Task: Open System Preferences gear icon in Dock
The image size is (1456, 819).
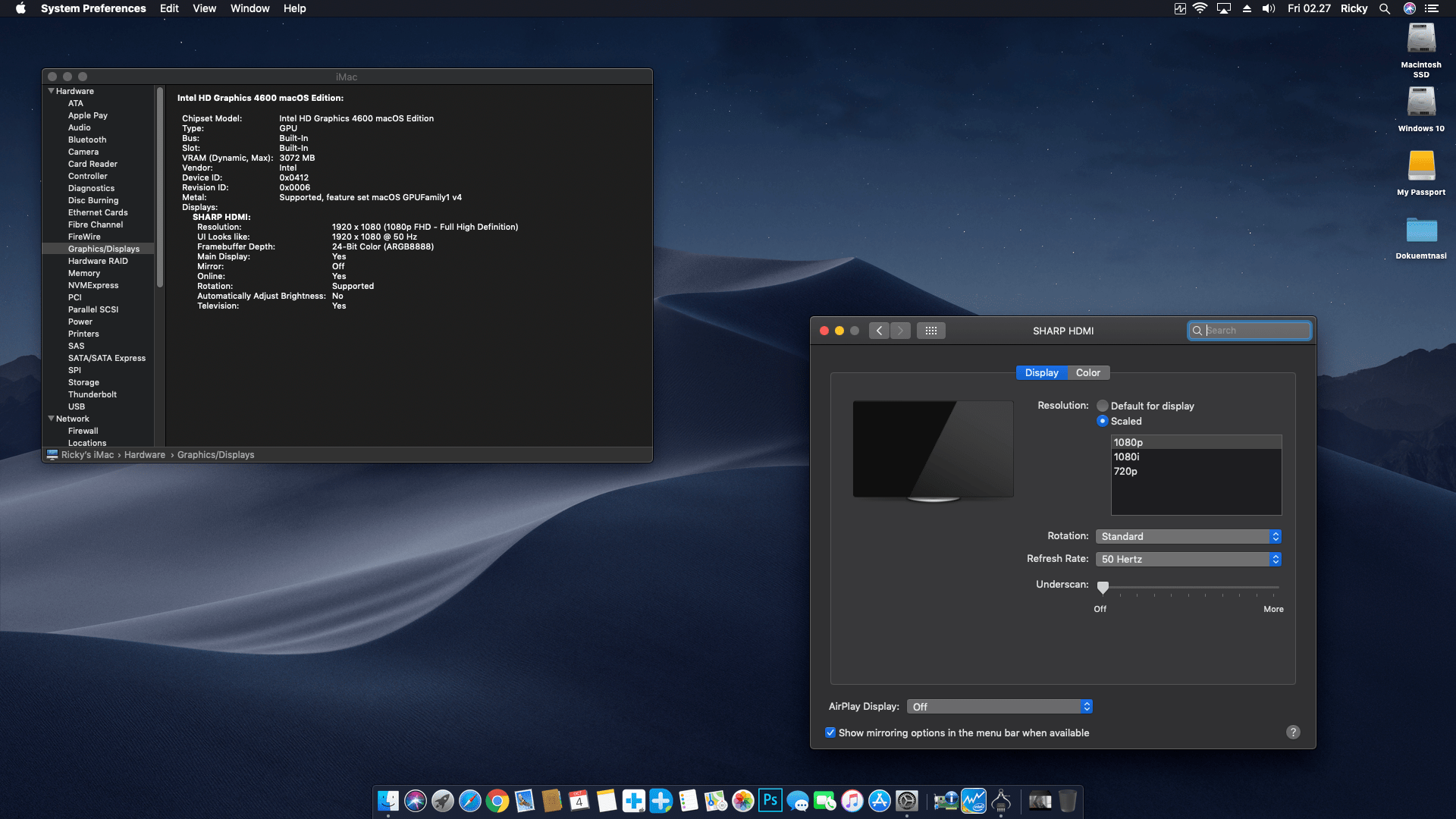Action: tap(907, 801)
